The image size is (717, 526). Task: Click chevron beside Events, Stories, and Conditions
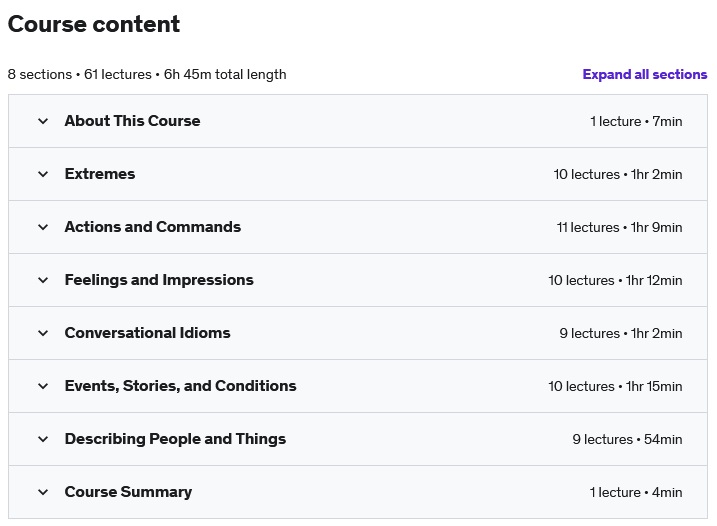pos(43,386)
